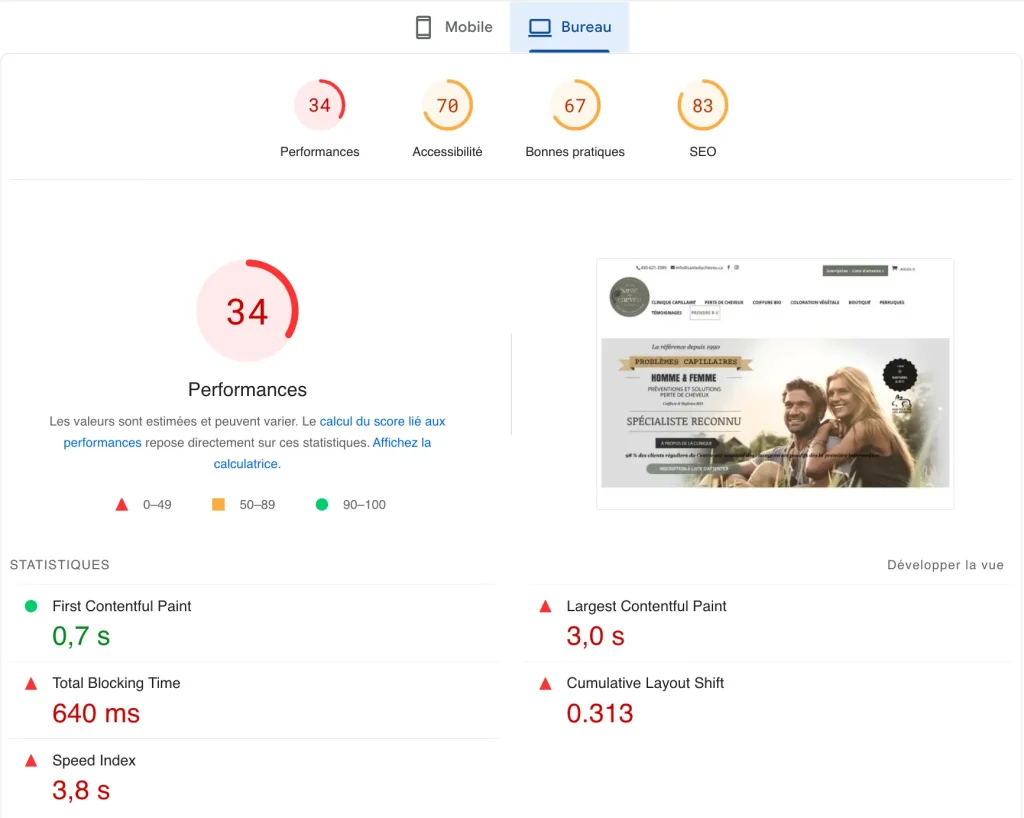The height and width of the screenshot is (818, 1024).
Task: Select the Bureau tab
Action: pos(570,27)
